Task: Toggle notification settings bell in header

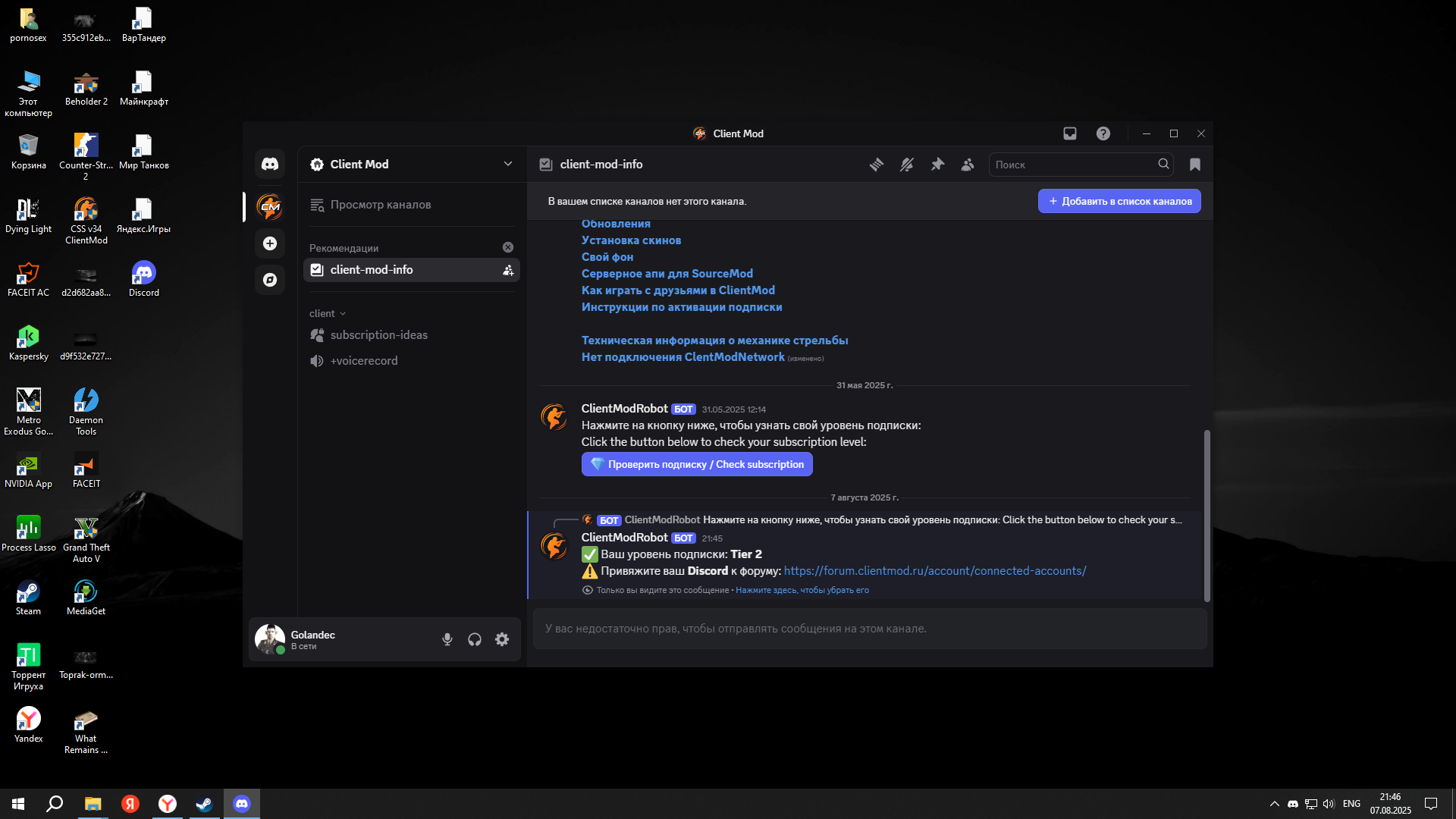Action: pyautogui.click(x=907, y=165)
